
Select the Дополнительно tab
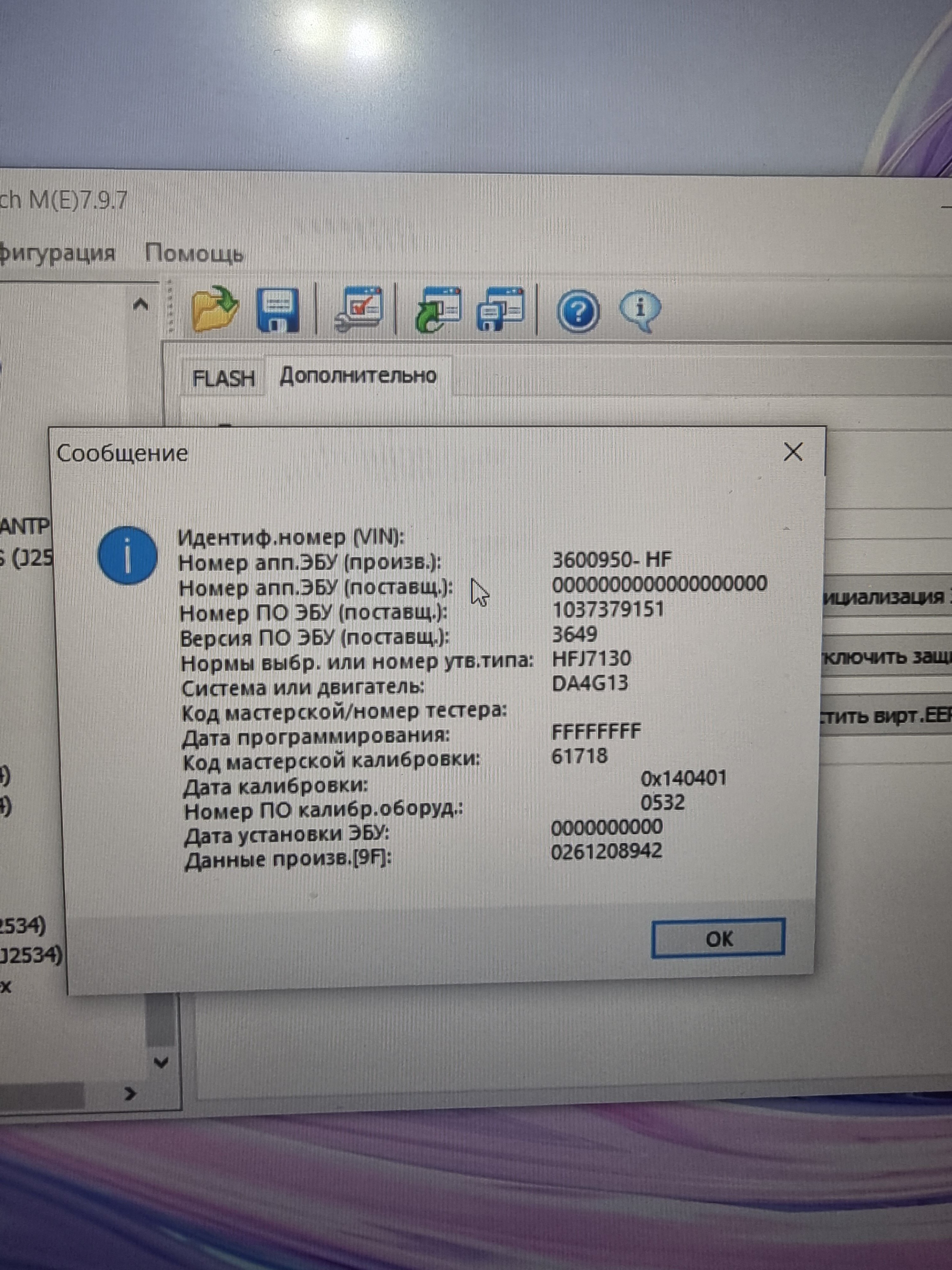358,376
